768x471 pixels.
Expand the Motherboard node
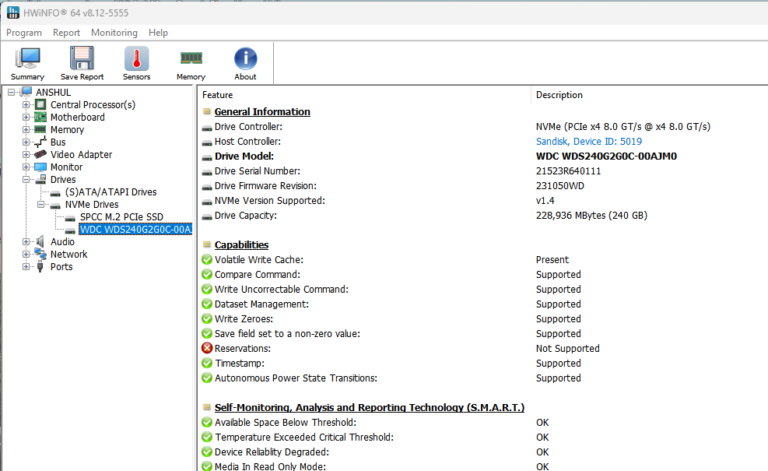(26, 117)
